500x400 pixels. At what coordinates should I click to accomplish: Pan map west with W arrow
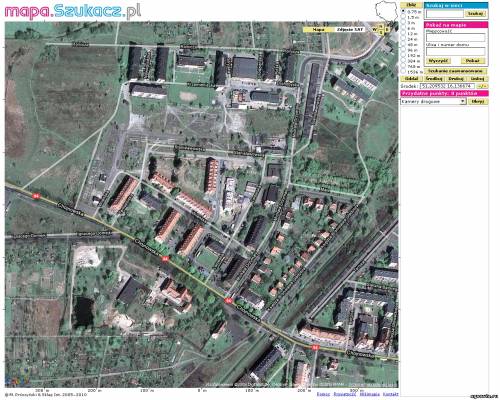375,30
